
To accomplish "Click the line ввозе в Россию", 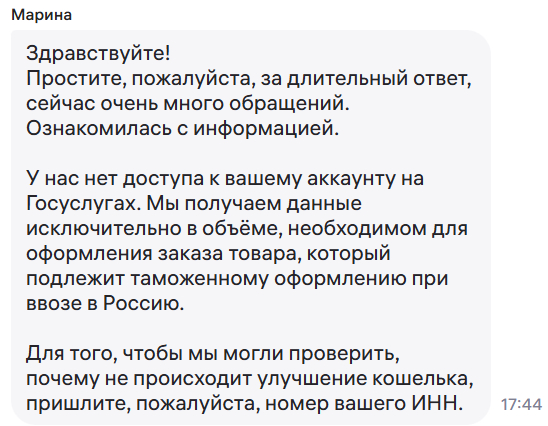I will (105, 303).
